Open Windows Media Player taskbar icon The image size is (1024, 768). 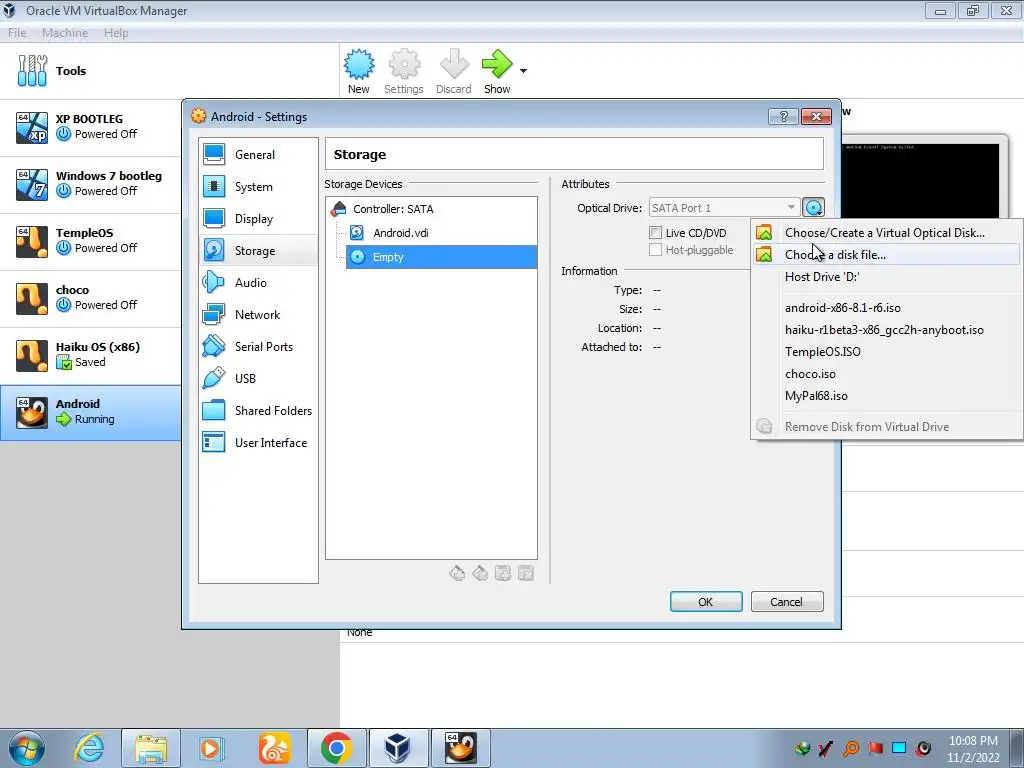(211, 748)
